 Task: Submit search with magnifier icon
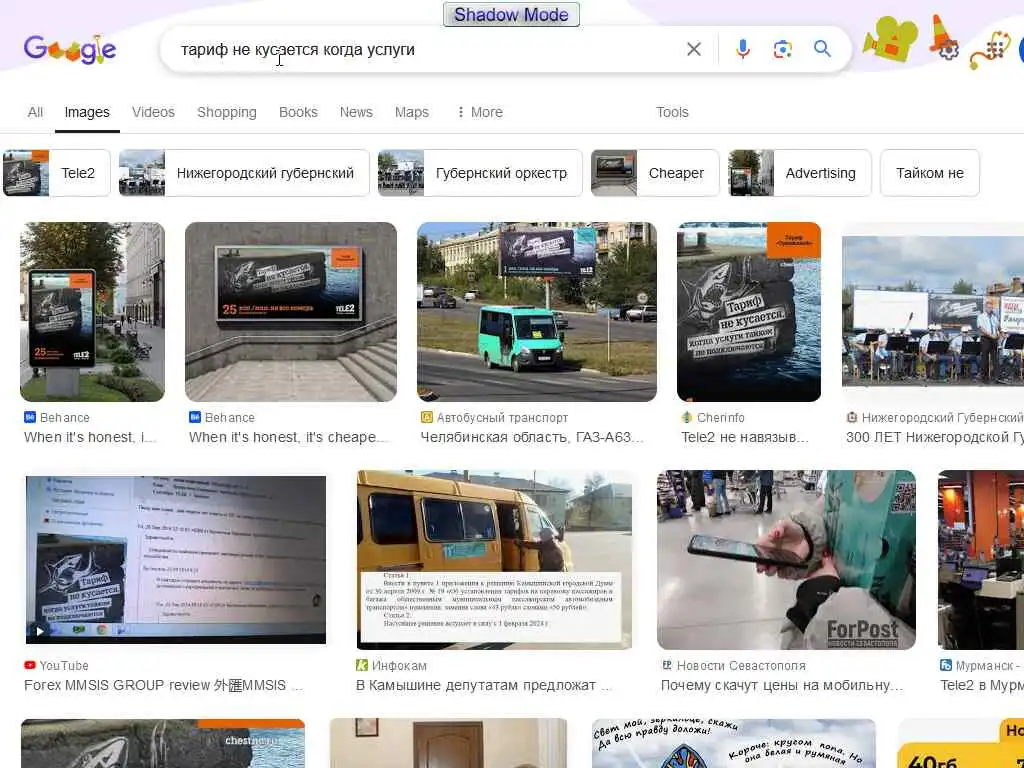point(822,49)
